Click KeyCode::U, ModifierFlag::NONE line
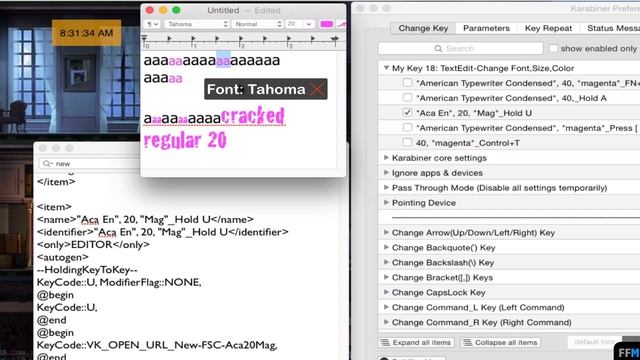The image size is (640, 360). [119, 282]
